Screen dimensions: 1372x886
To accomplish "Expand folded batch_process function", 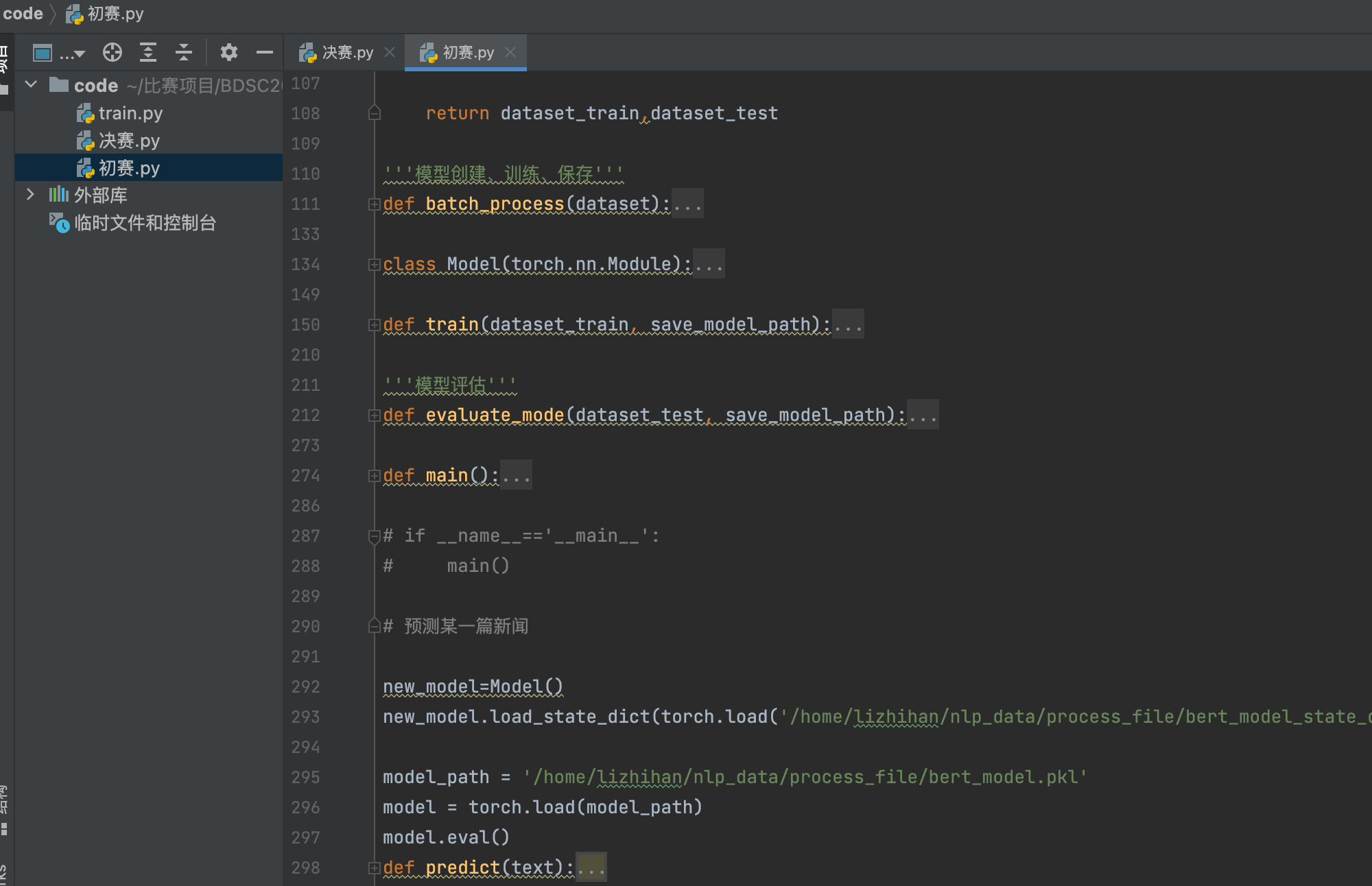I will pyautogui.click(x=375, y=204).
